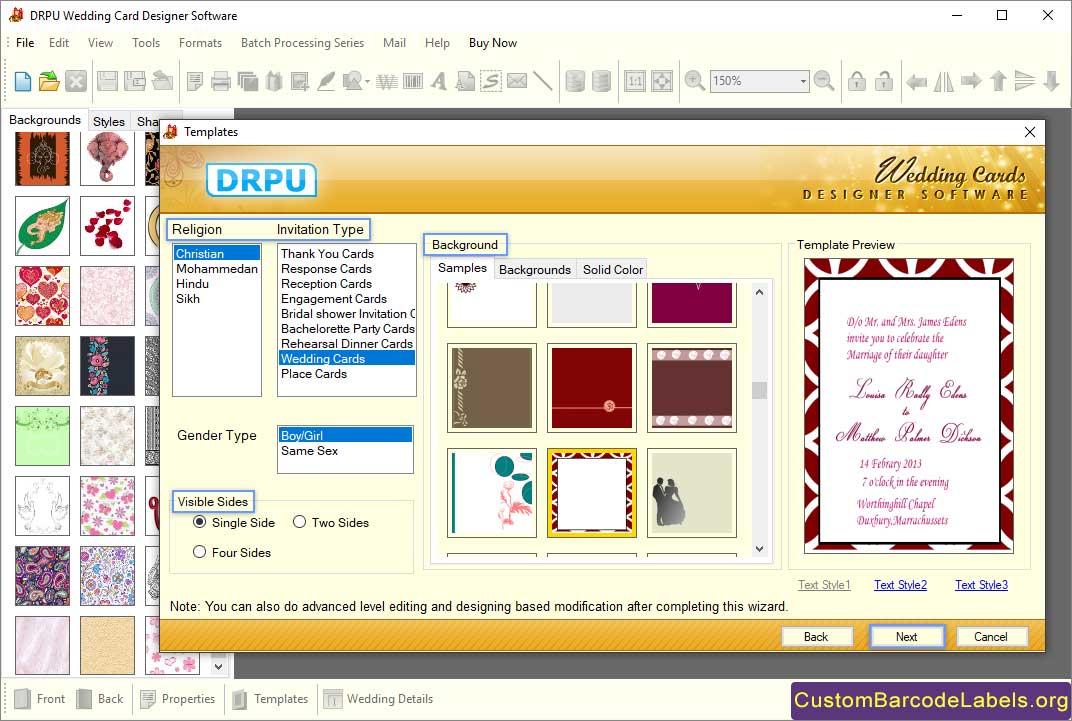Switch to the Solid Color tab
This screenshot has width=1072, height=721.
(x=613, y=269)
